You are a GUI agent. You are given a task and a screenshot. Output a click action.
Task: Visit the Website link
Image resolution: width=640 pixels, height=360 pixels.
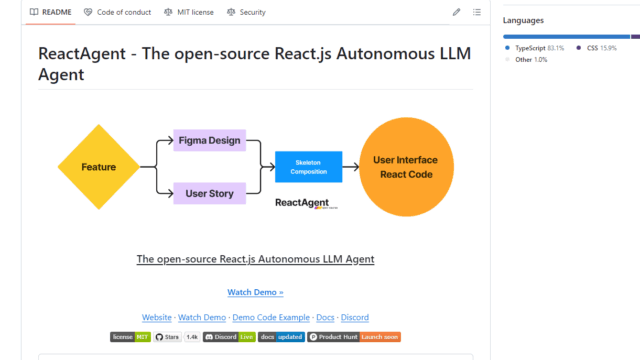coord(157,317)
